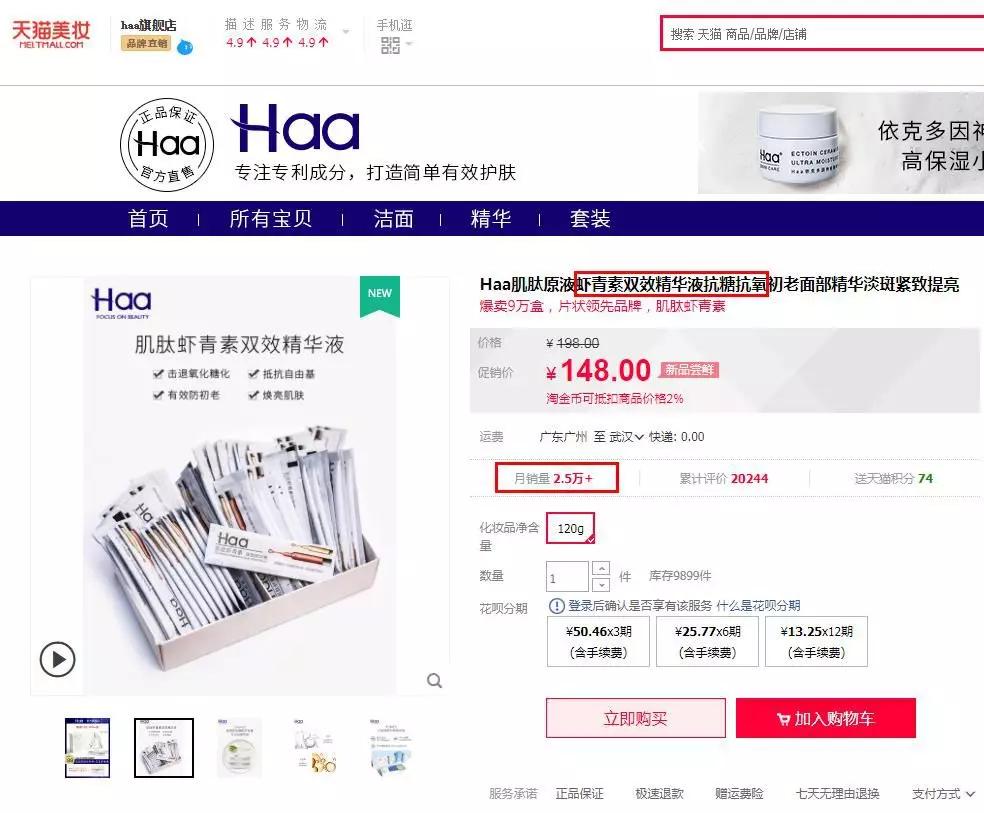Click the info icon beside 登录后确认
This screenshot has height=813, width=984.
coord(556,605)
